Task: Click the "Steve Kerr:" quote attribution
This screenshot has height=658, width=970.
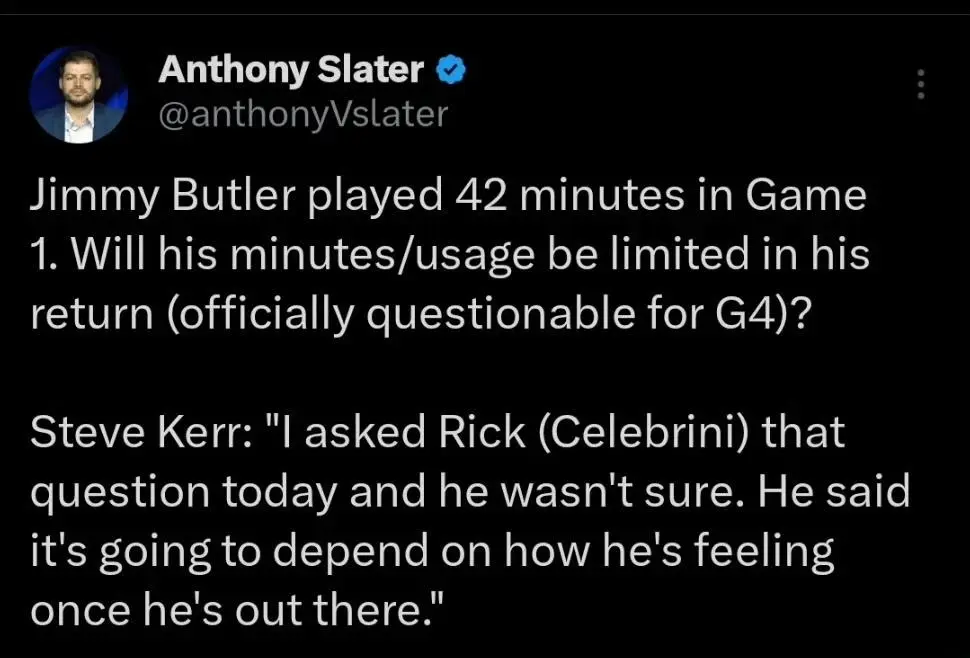Action: (x=141, y=433)
